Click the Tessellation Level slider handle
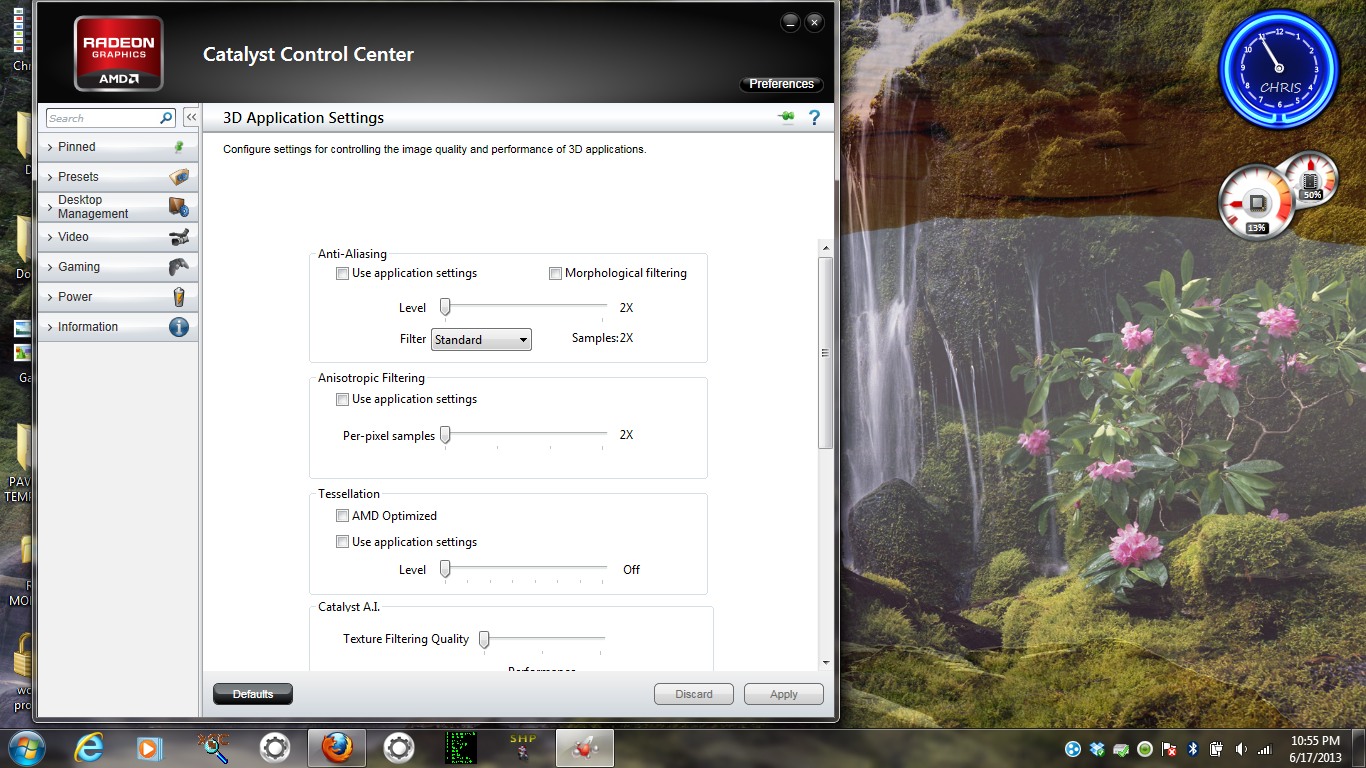This screenshot has height=768, width=1366. 446,569
